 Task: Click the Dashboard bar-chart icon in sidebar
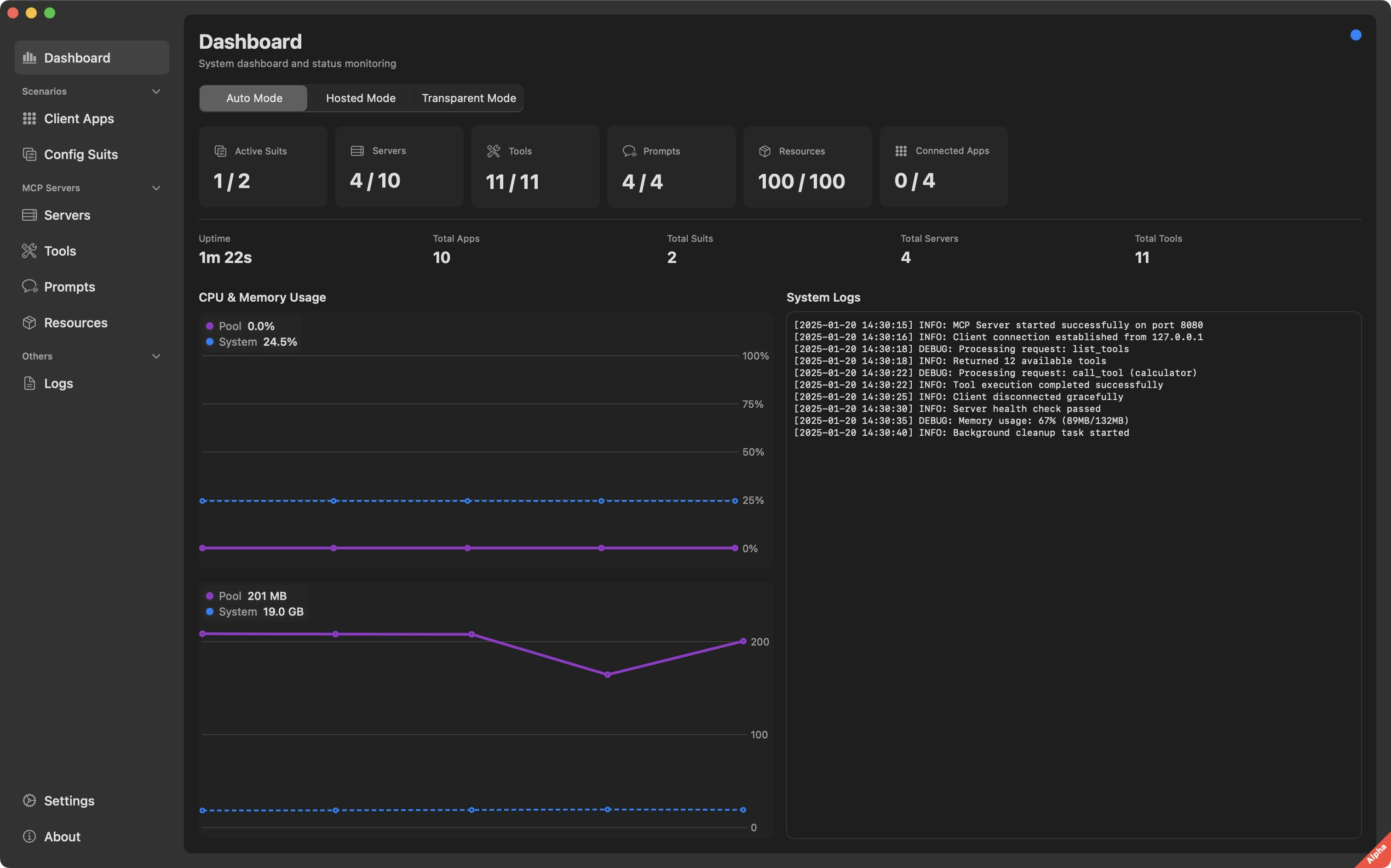click(x=29, y=57)
